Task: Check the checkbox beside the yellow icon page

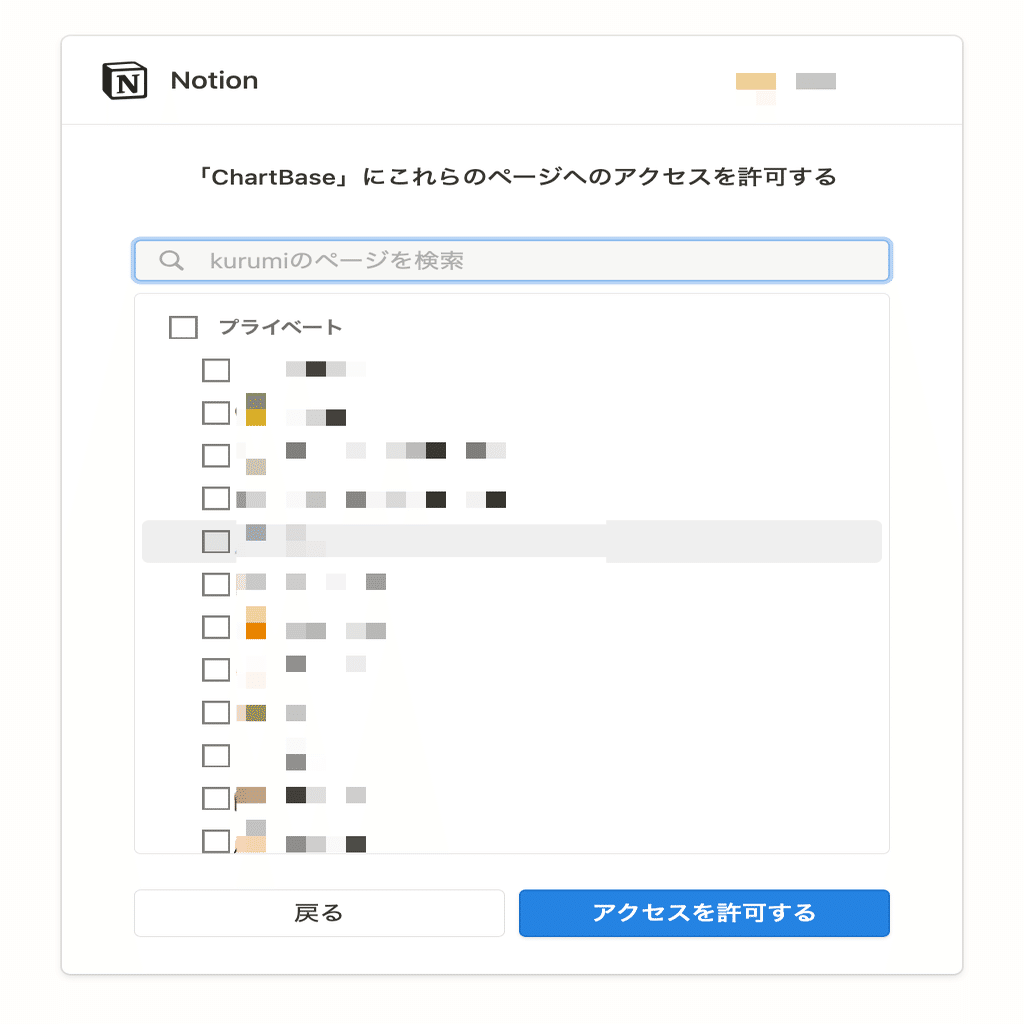Action: (216, 413)
